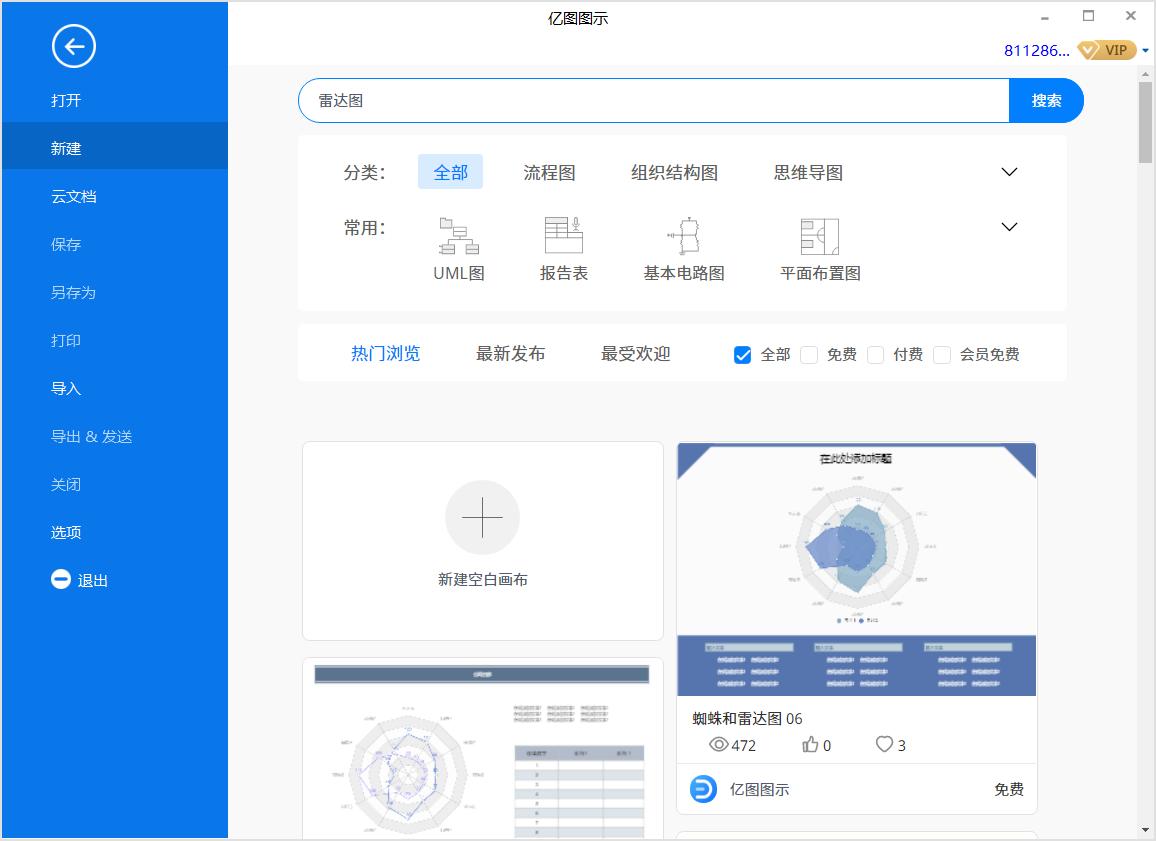This screenshot has height=841, width=1156.
Task: Expand the 分类 category row chevron
Action: coord(1008,172)
